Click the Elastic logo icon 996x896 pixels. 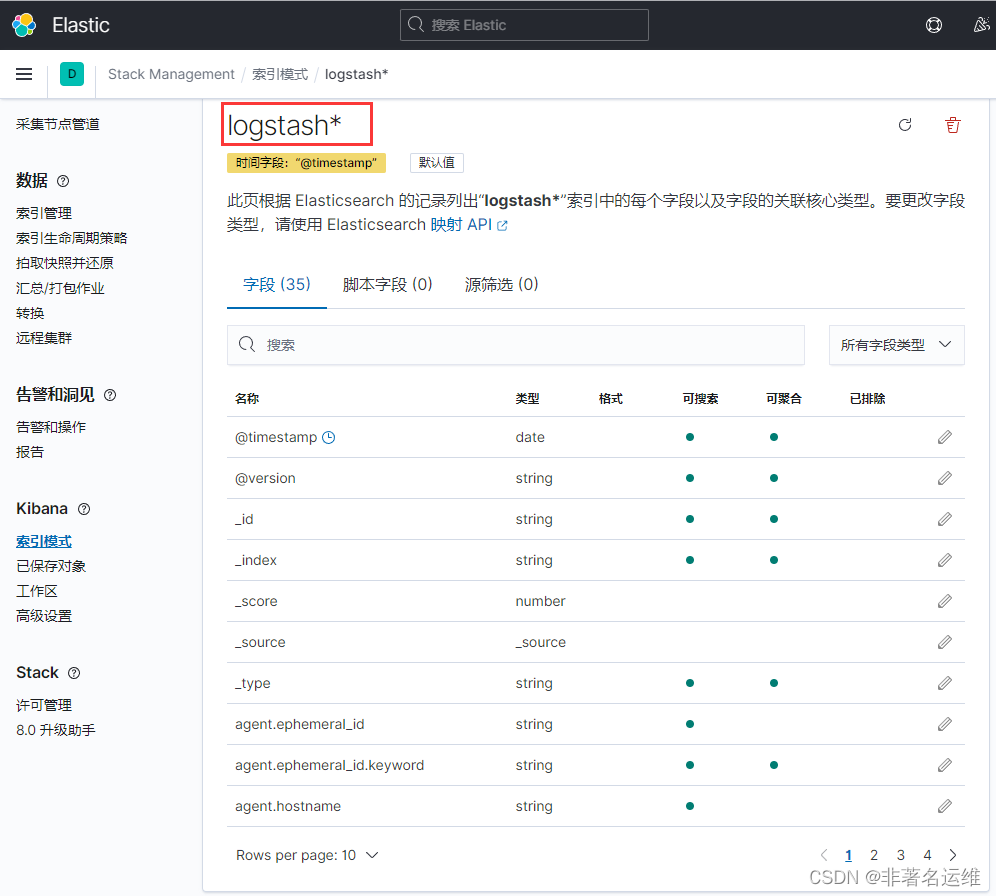24,25
